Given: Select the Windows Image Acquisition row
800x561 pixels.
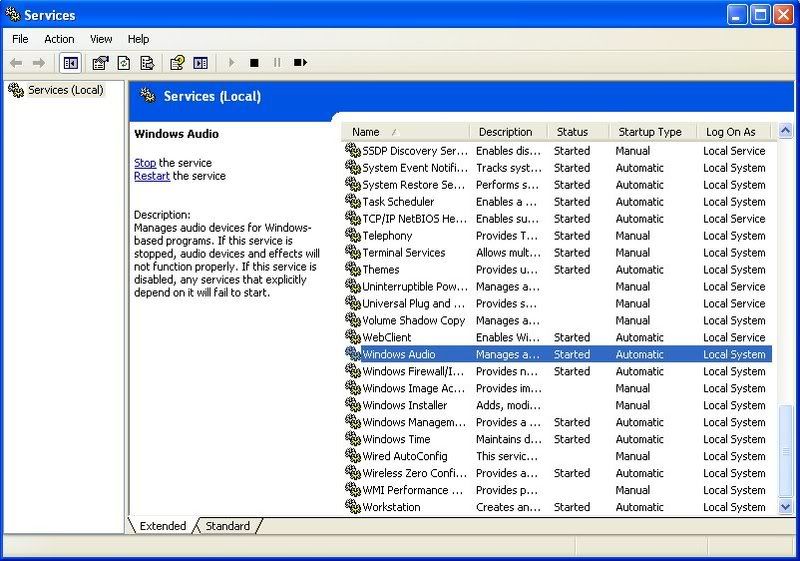Looking at the screenshot, I should 558,388.
